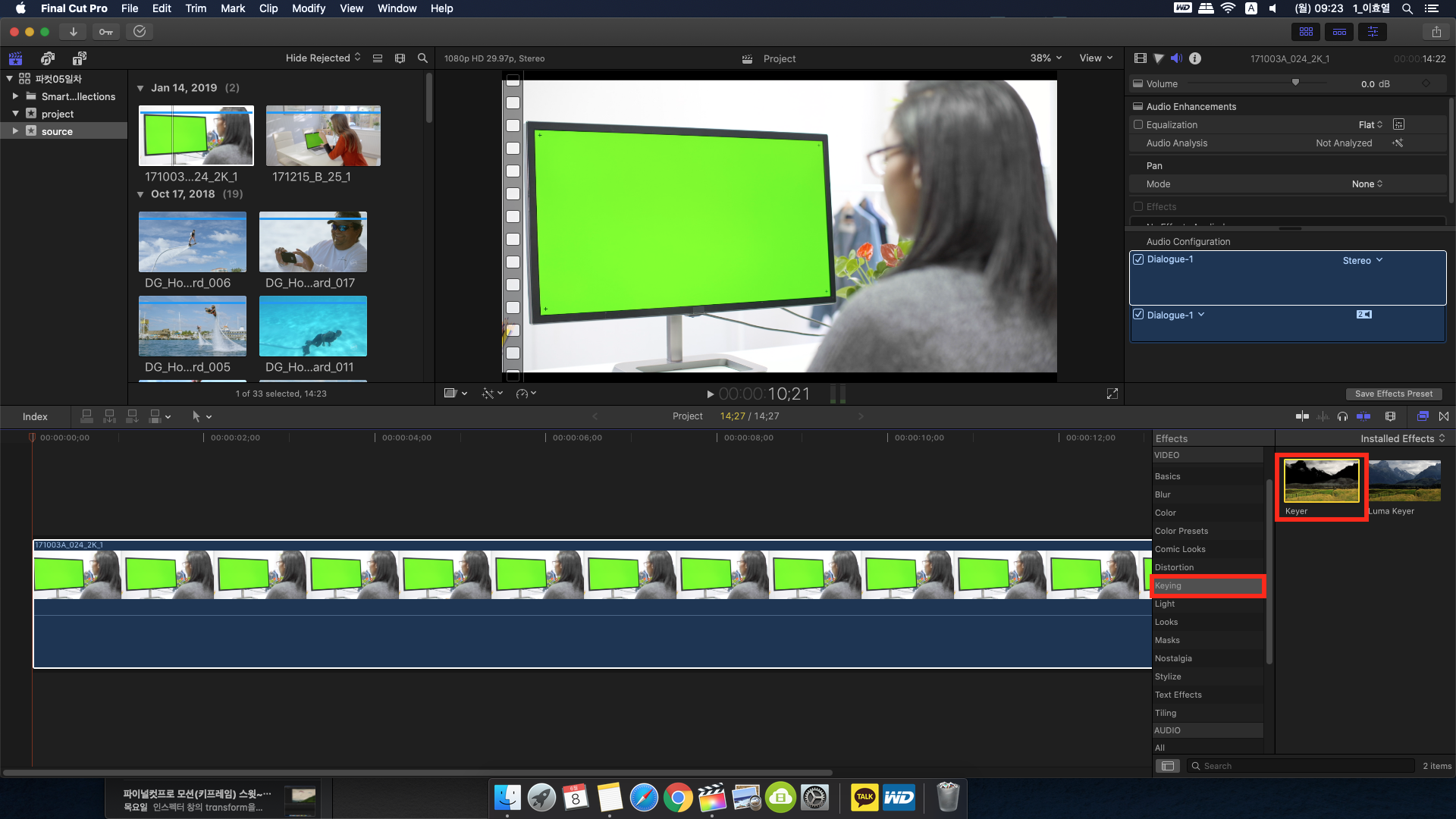This screenshot has width=1456, height=819.
Task: Toggle the skimming icon in timeline
Action: (x=1302, y=416)
